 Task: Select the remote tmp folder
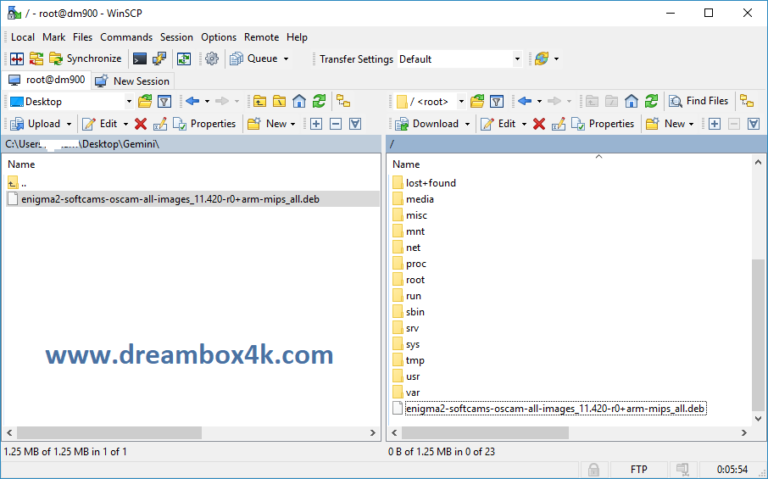408,360
